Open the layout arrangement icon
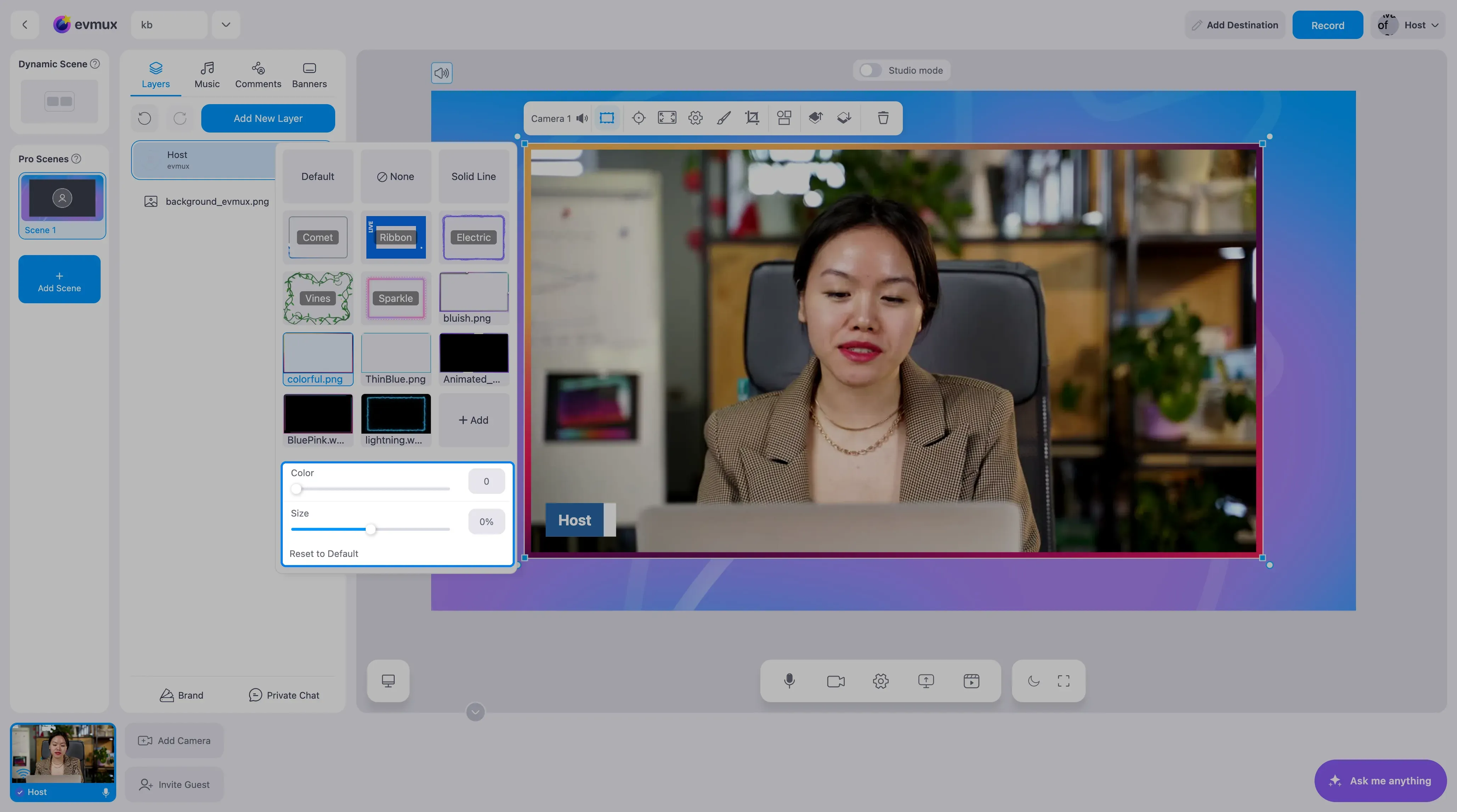The image size is (1457, 812). pos(784,118)
